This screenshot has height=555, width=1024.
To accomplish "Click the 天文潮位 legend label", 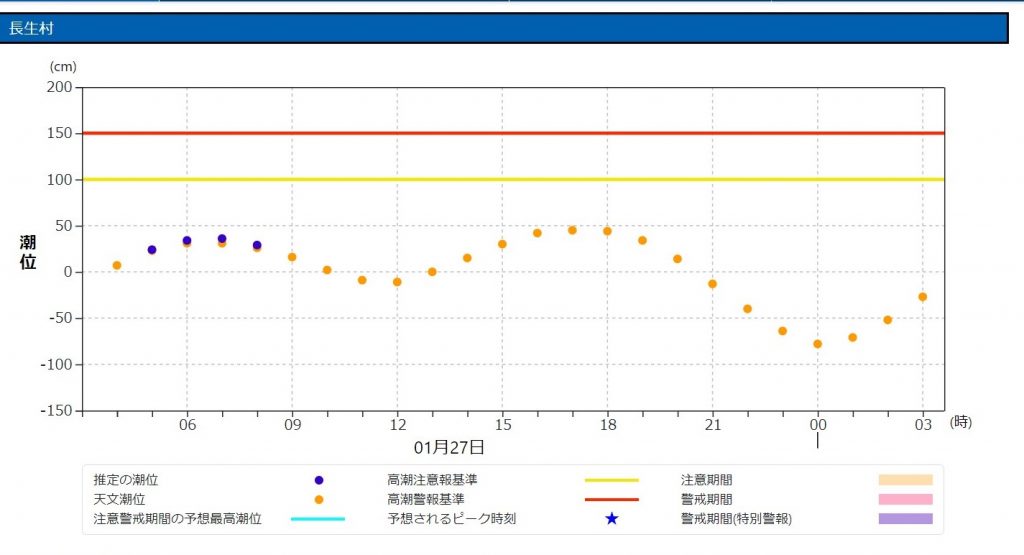I will (119, 500).
